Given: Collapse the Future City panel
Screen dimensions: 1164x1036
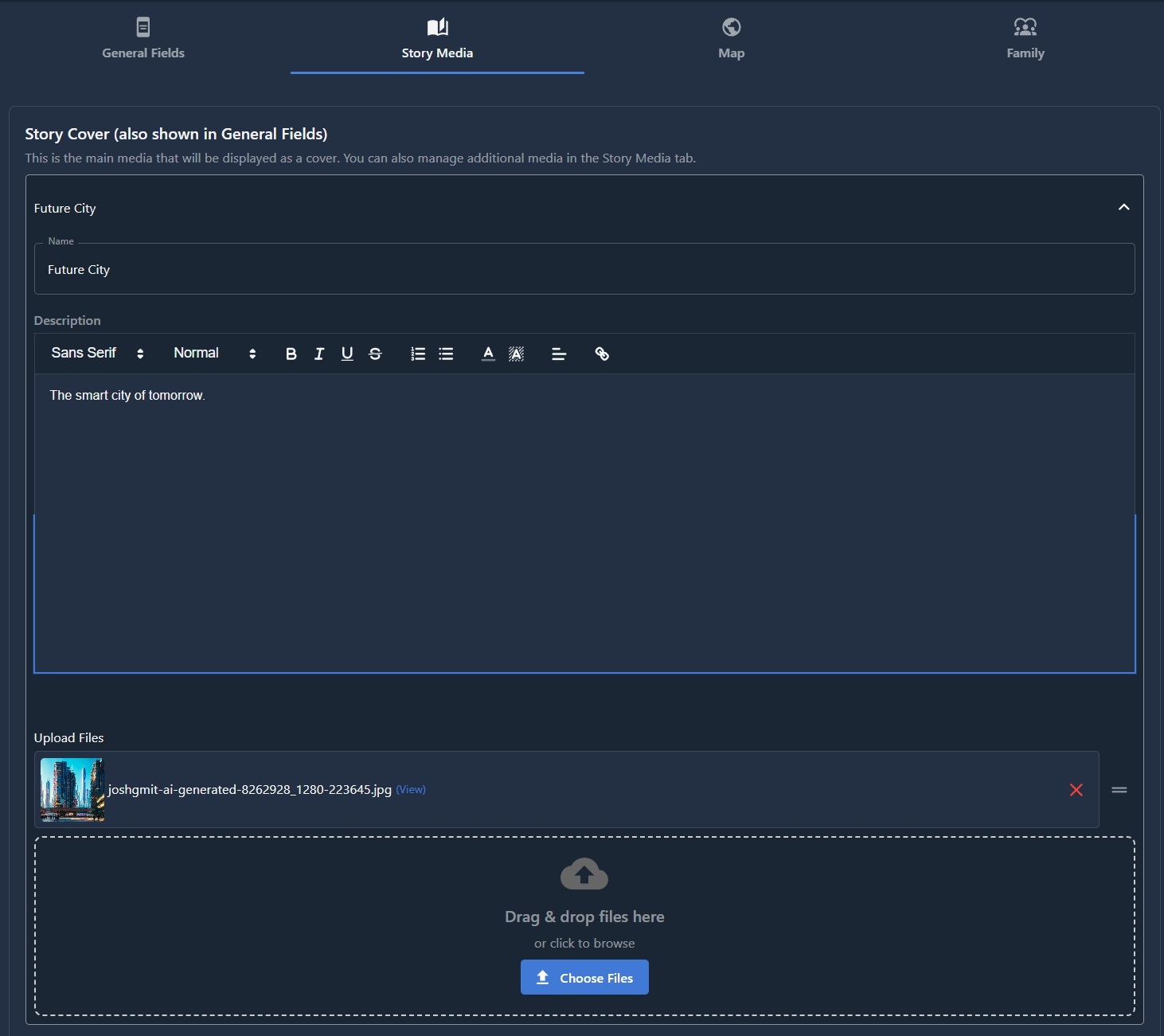Looking at the screenshot, I should [1123, 208].
